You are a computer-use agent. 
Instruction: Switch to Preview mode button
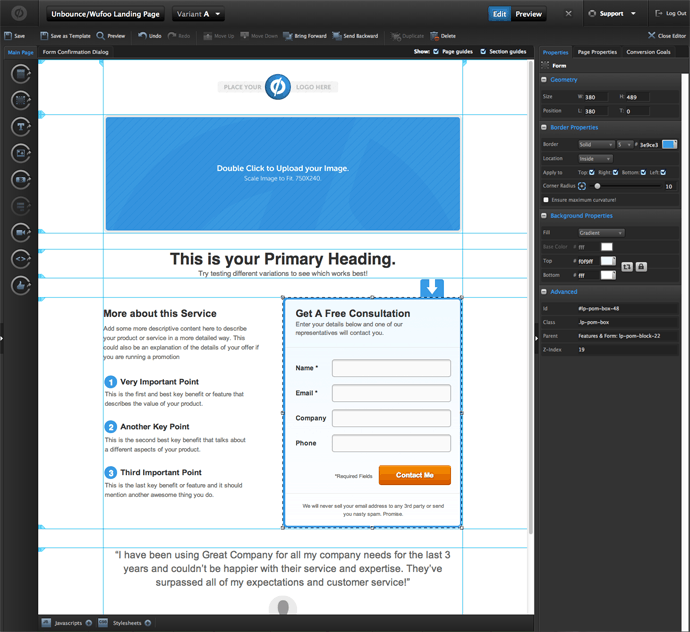pyautogui.click(x=529, y=14)
